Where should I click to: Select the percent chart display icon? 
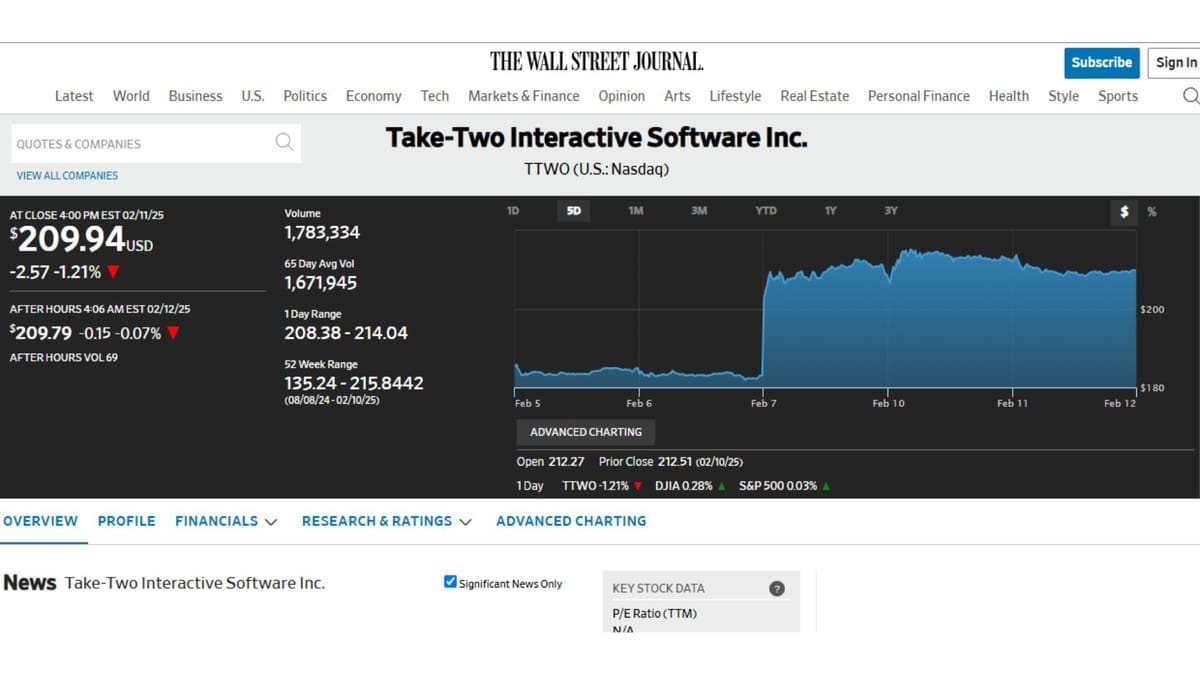1151,211
